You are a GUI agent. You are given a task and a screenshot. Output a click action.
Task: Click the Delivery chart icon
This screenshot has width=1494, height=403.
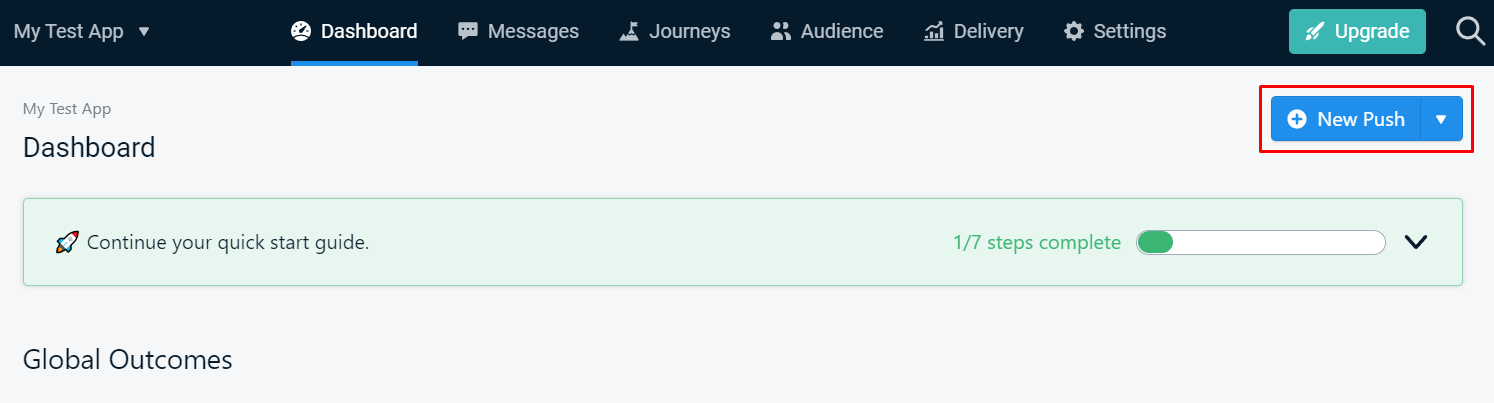(x=934, y=31)
